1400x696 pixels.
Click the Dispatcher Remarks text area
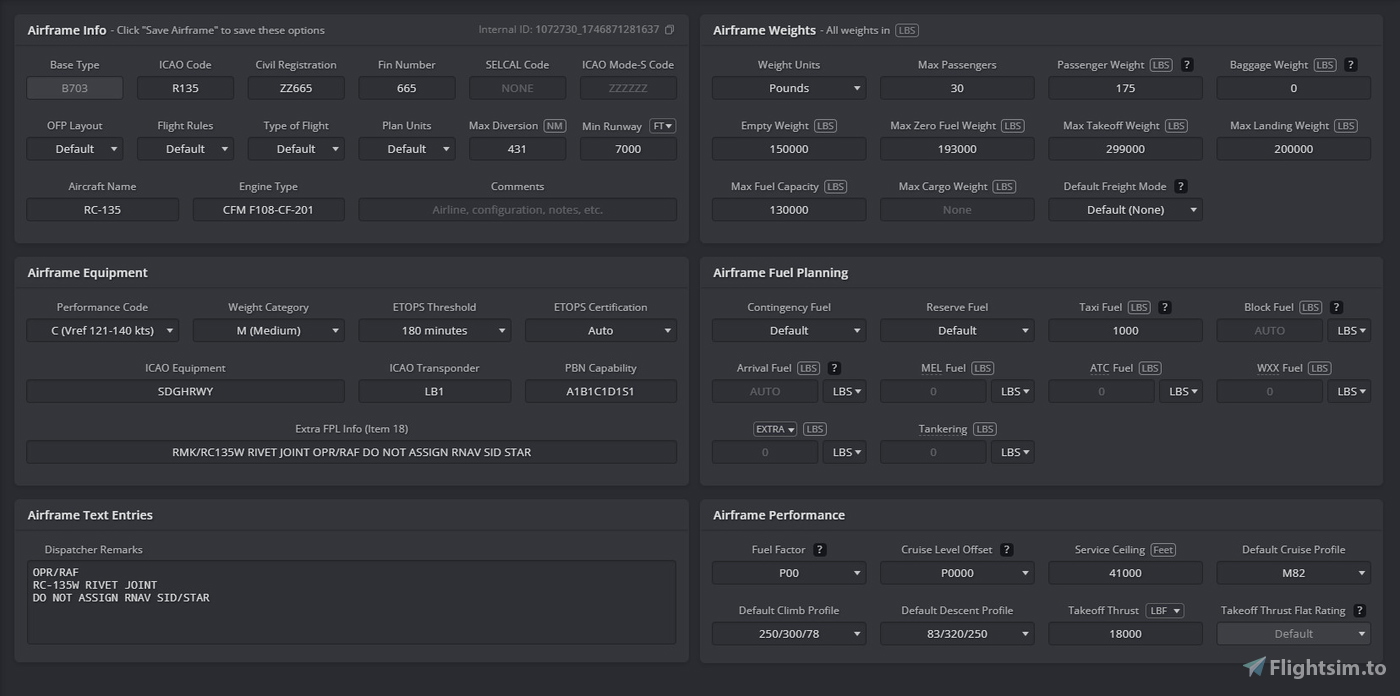tap(351, 602)
